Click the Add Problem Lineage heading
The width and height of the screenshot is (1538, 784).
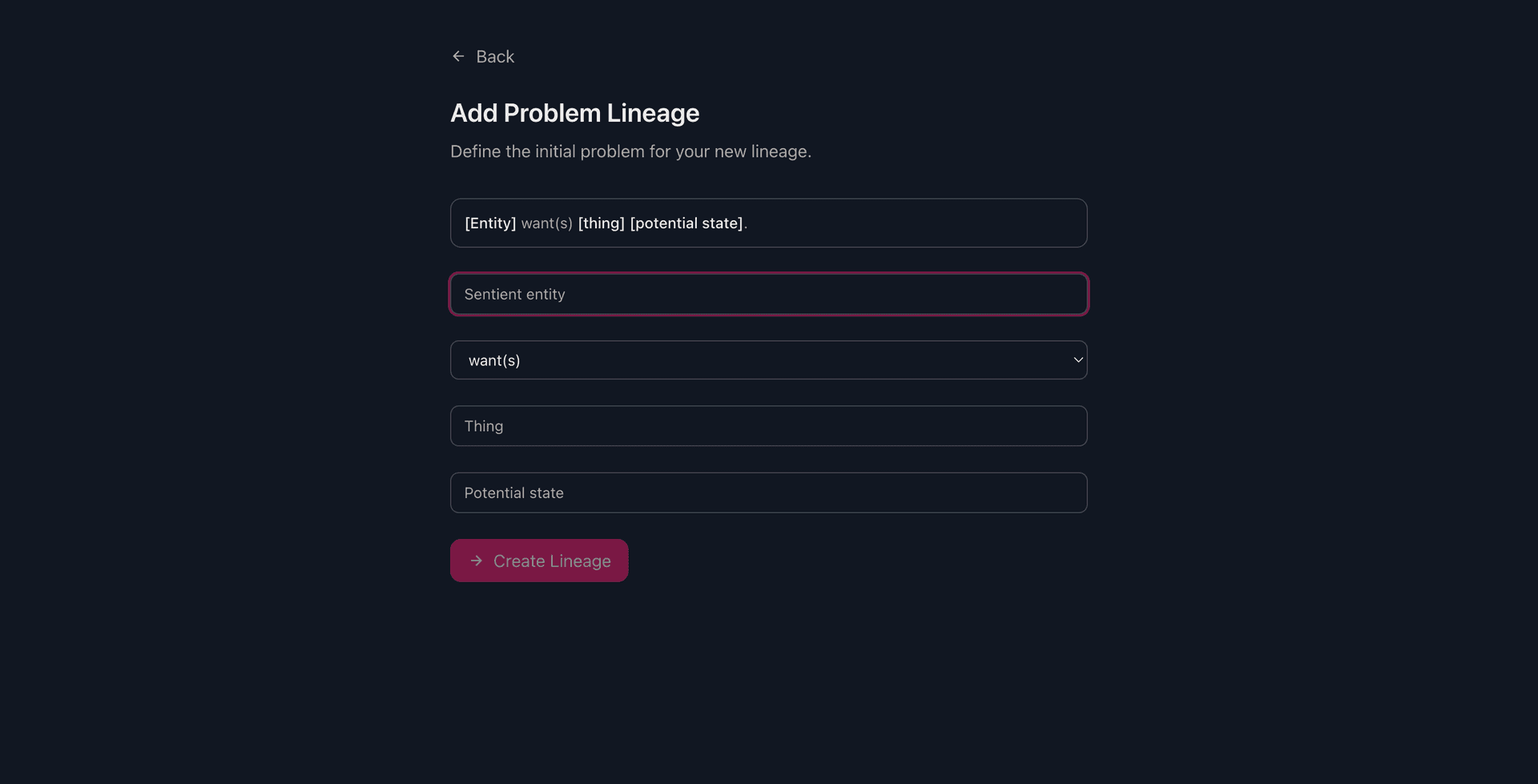[574, 113]
